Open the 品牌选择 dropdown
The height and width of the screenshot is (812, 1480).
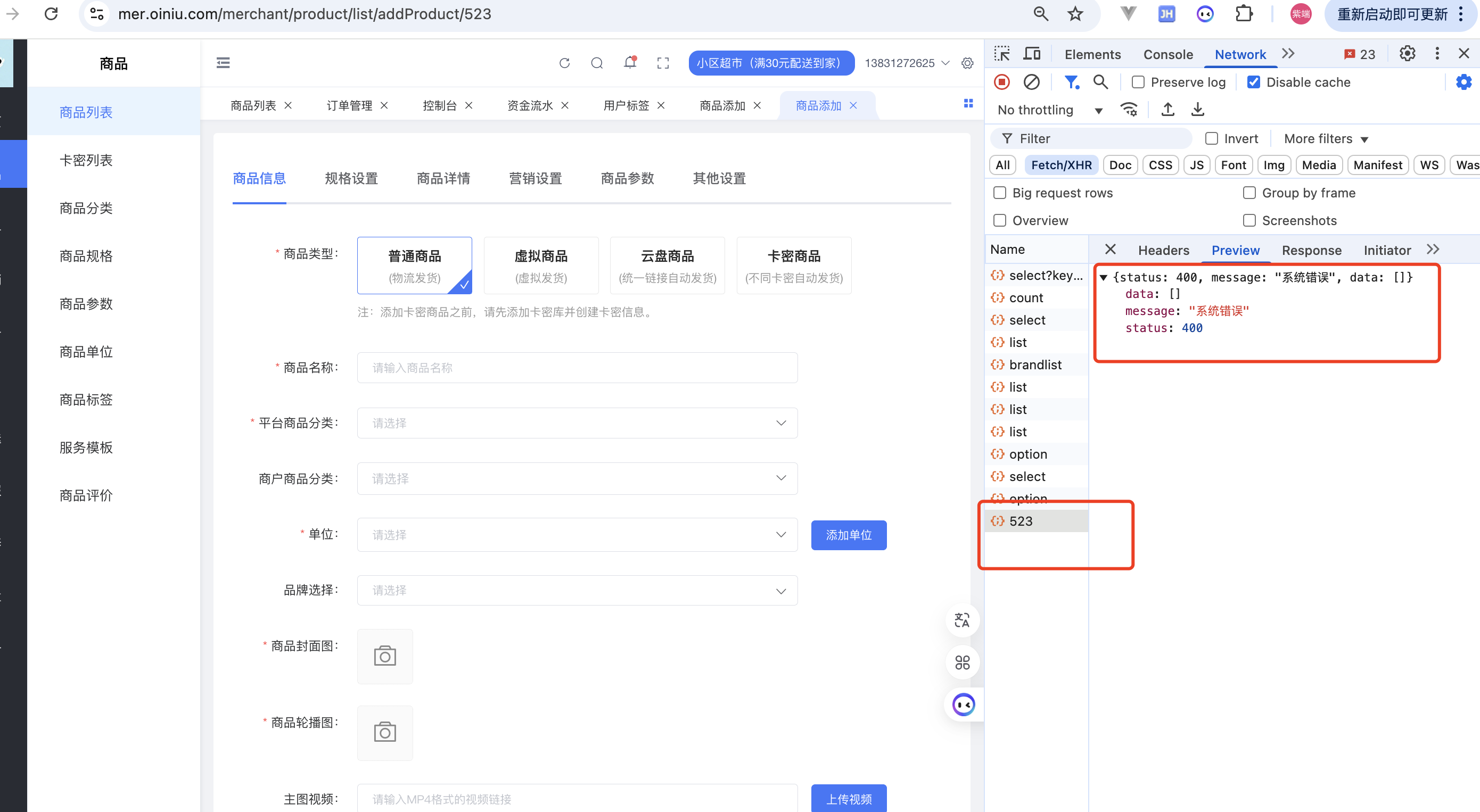point(577,590)
